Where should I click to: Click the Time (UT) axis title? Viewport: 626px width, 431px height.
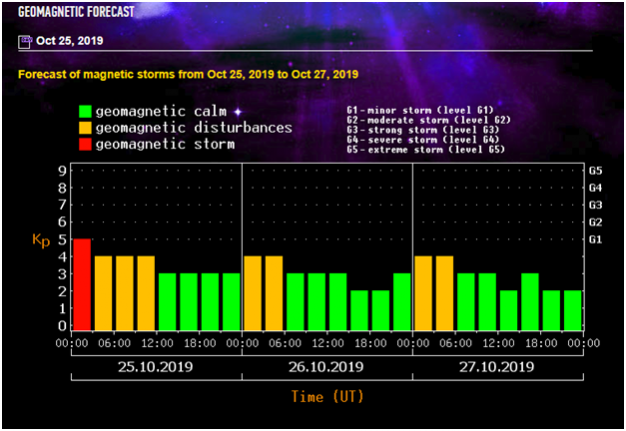[x=327, y=397]
